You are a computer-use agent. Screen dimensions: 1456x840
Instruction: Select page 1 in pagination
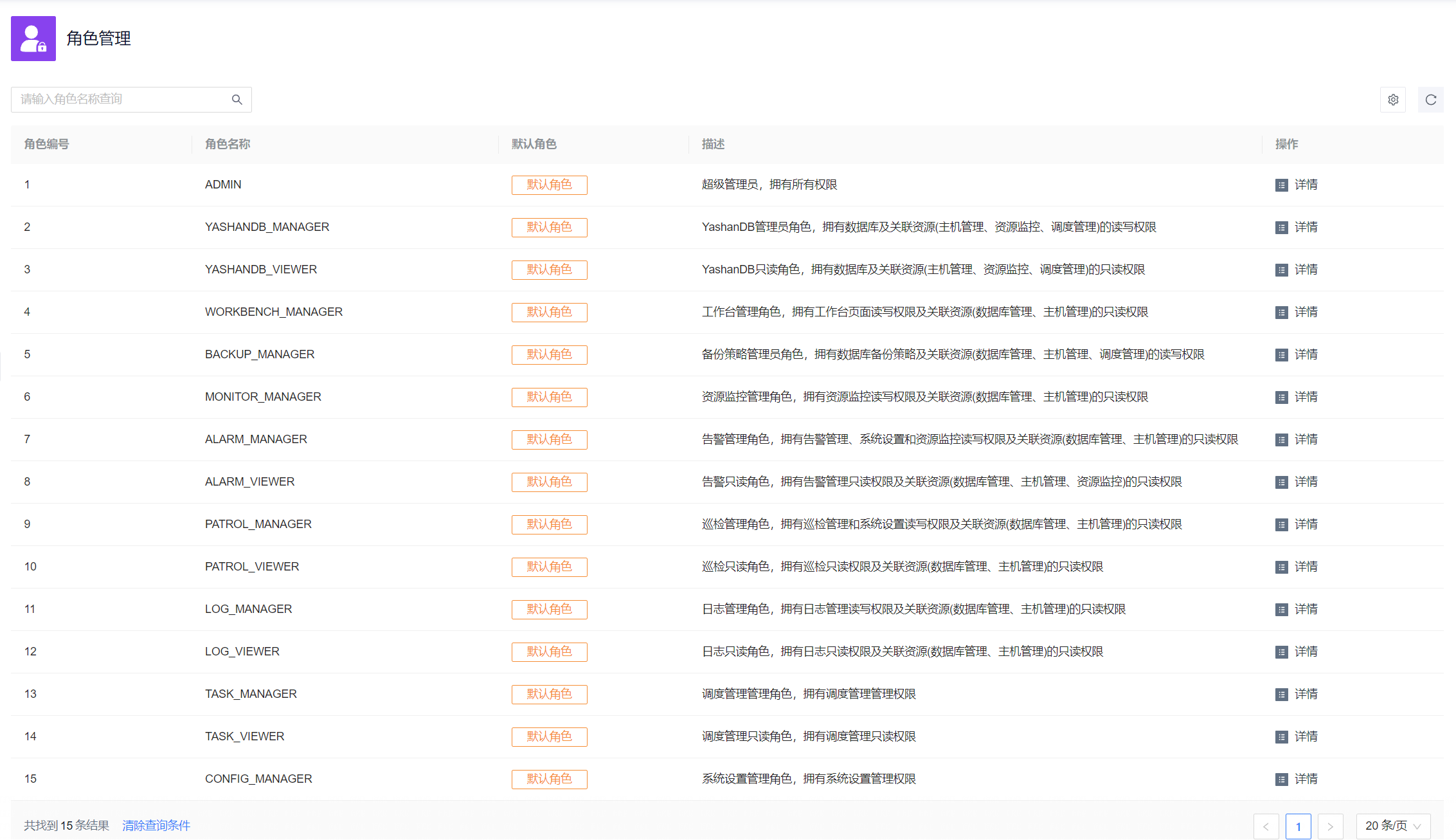pyautogui.click(x=1298, y=826)
